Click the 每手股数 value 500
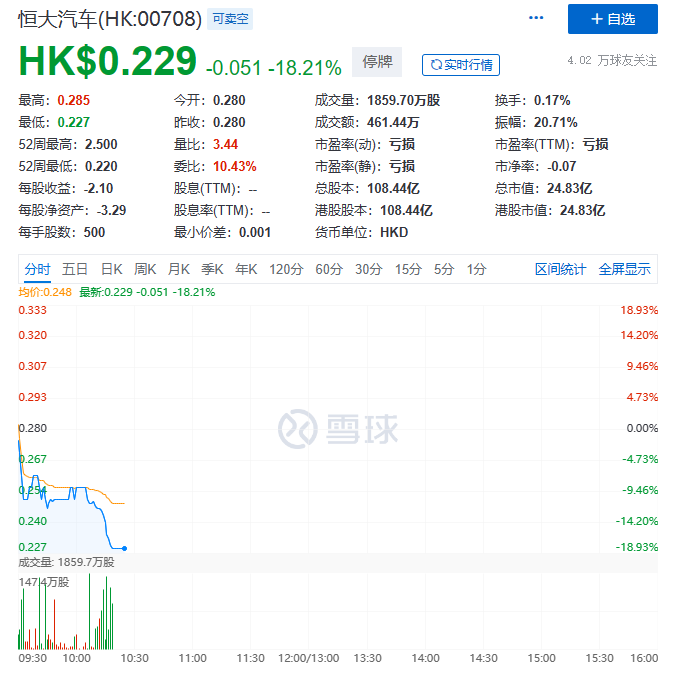 coord(94,233)
